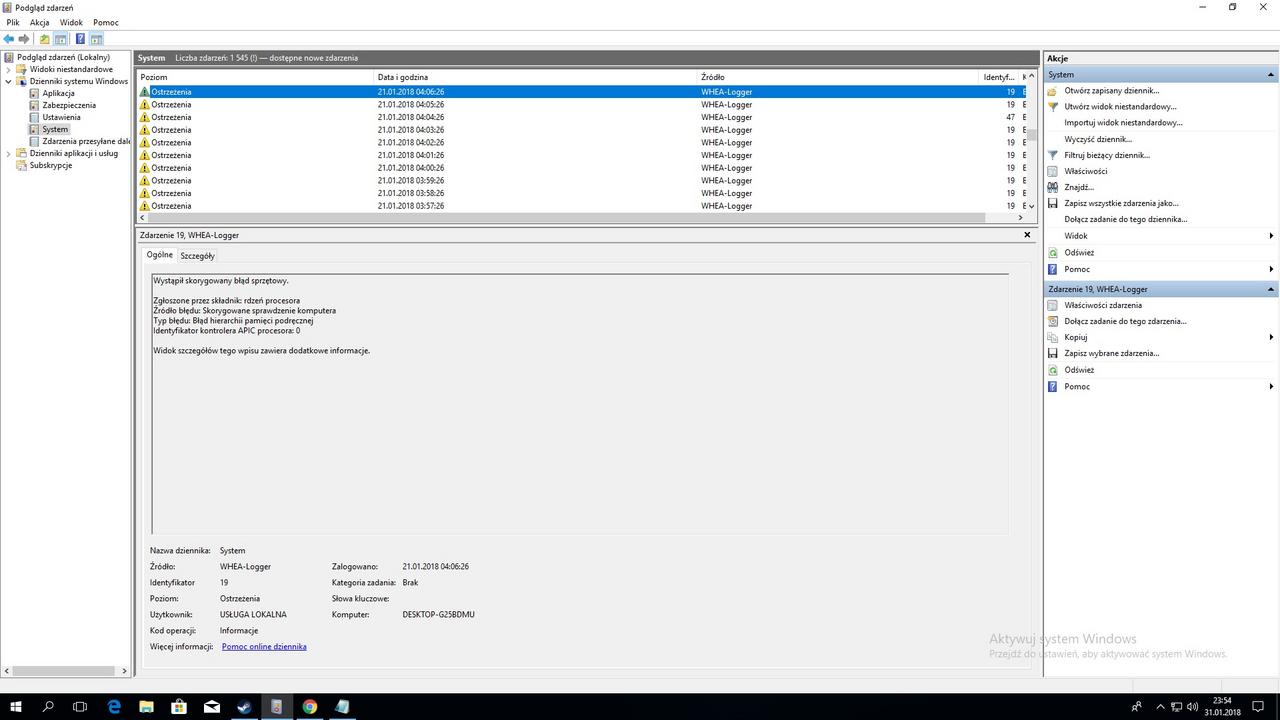This screenshot has height=720, width=1280.
Task: Click the event list vertical scrollbar down arrow
Action: tap(1032, 206)
